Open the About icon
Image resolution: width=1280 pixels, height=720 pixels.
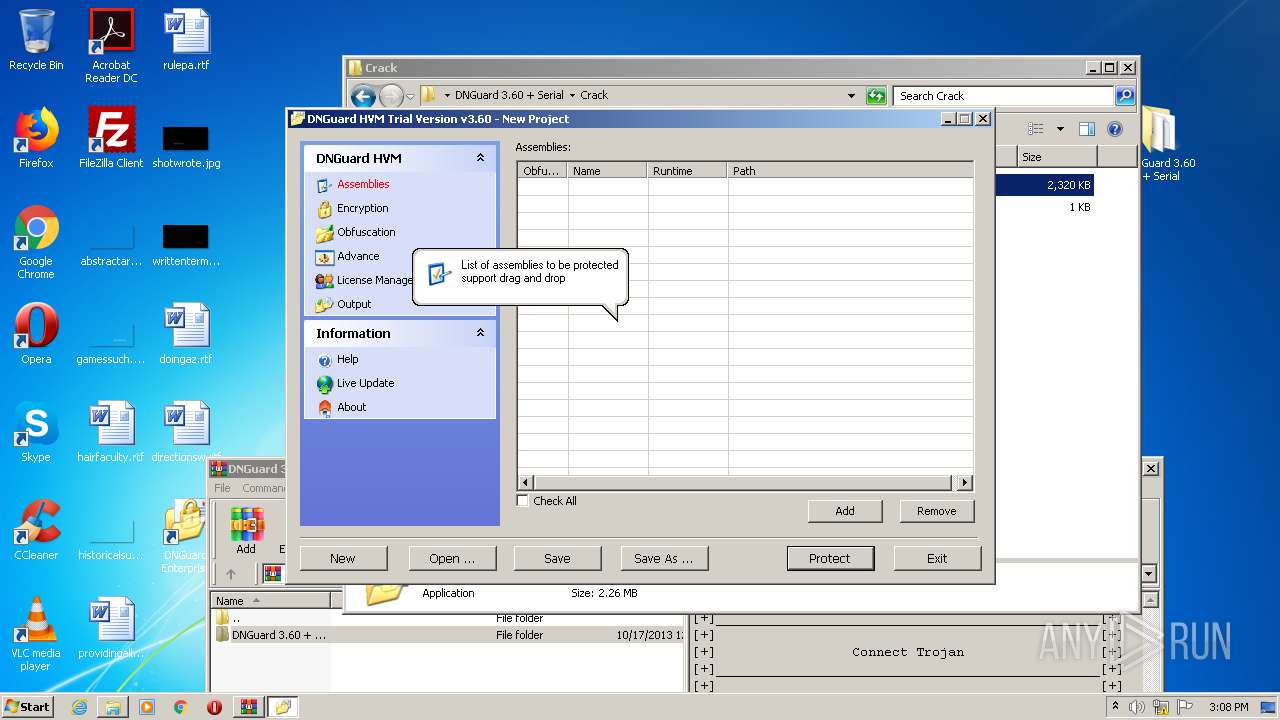click(324, 408)
